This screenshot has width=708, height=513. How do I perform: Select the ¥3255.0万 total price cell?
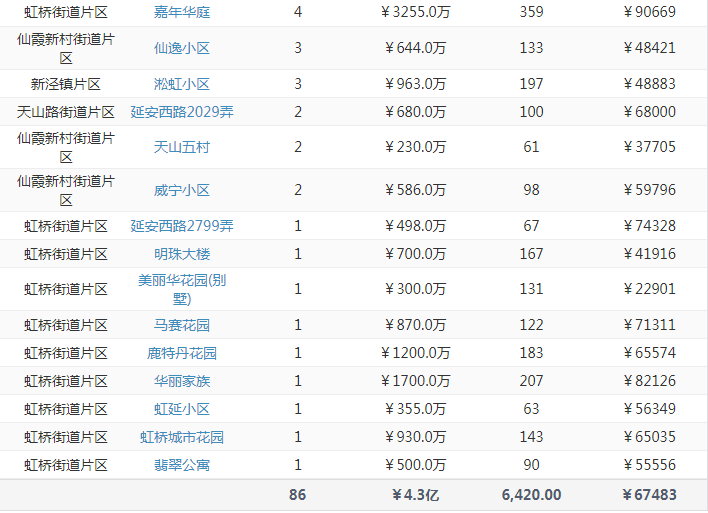415,12
